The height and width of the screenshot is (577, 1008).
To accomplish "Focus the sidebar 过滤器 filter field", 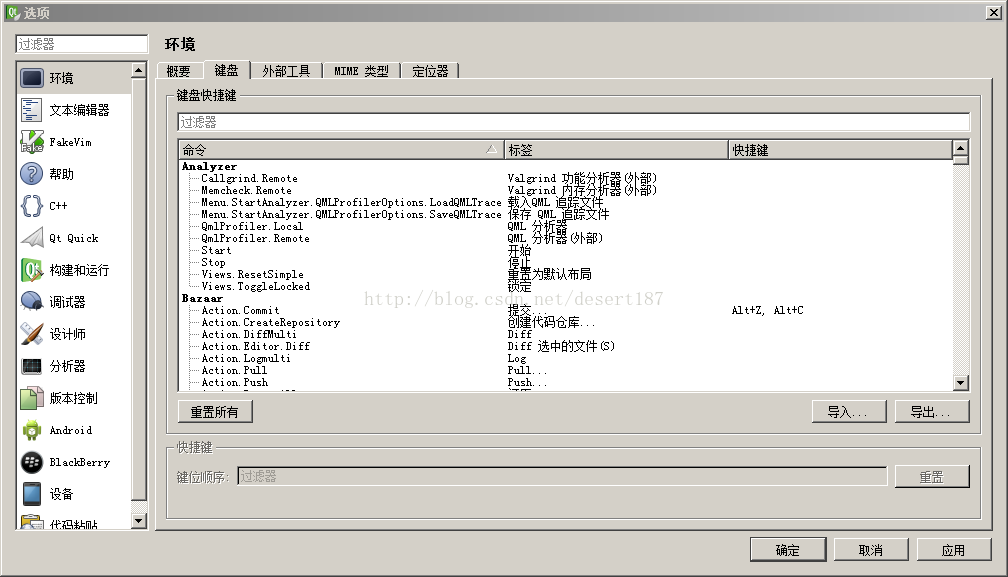I will tap(82, 44).
